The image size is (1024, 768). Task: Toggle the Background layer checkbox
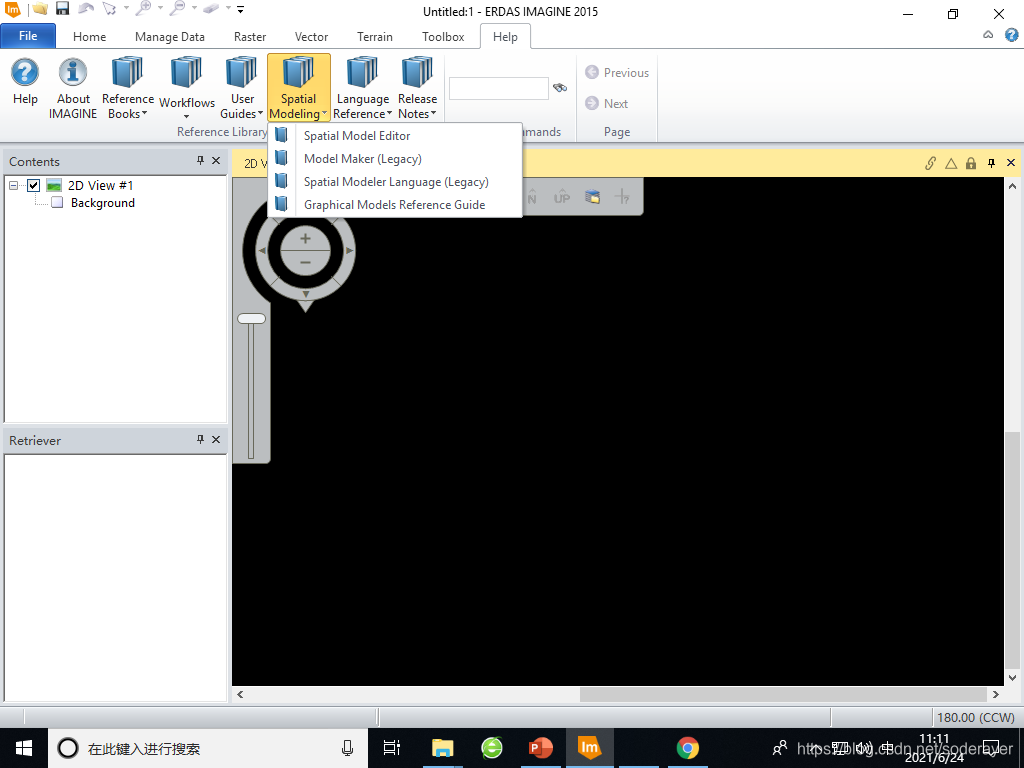pos(57,202)
